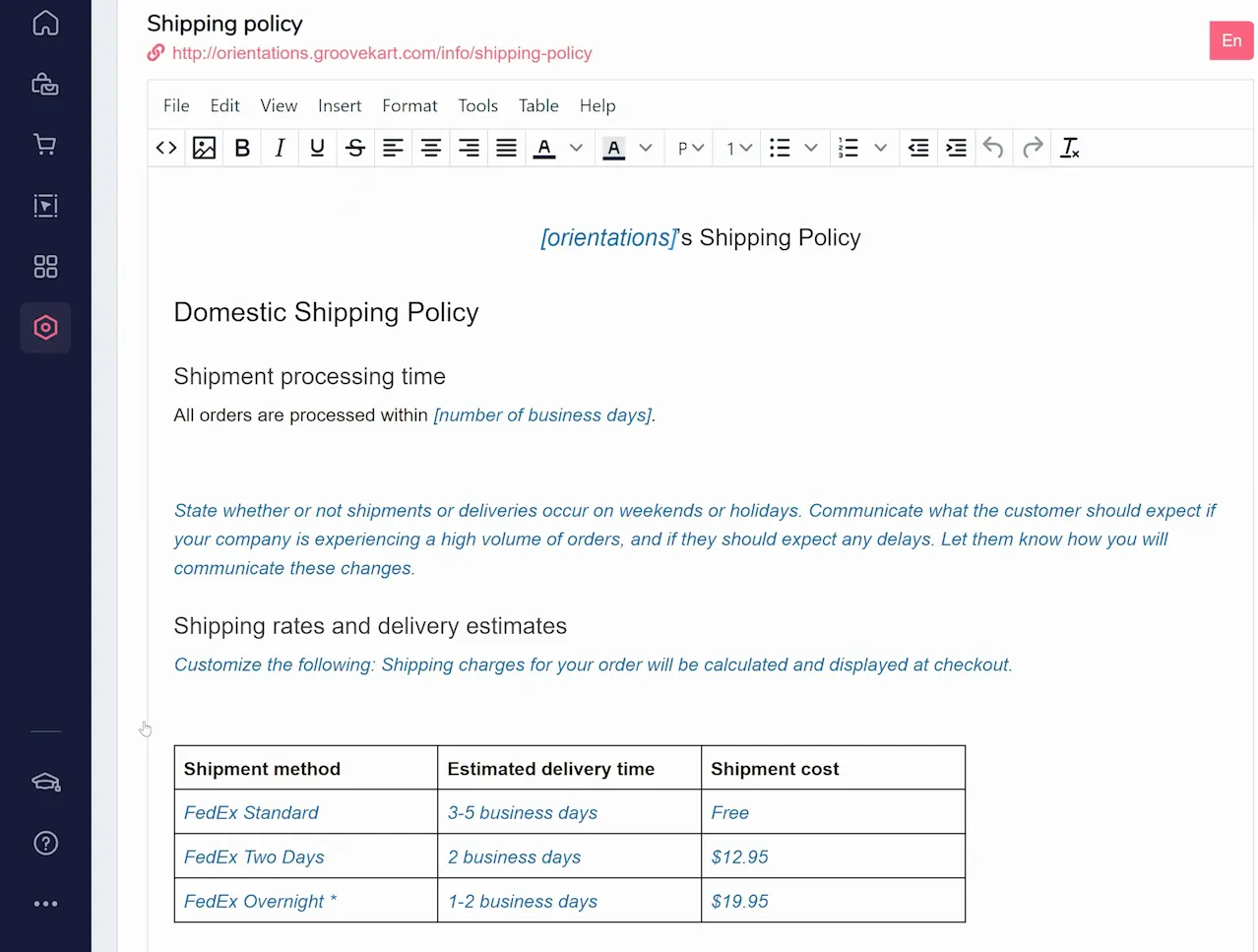Open the help question mark icon
1258x952 pixels.
[45, 844]
